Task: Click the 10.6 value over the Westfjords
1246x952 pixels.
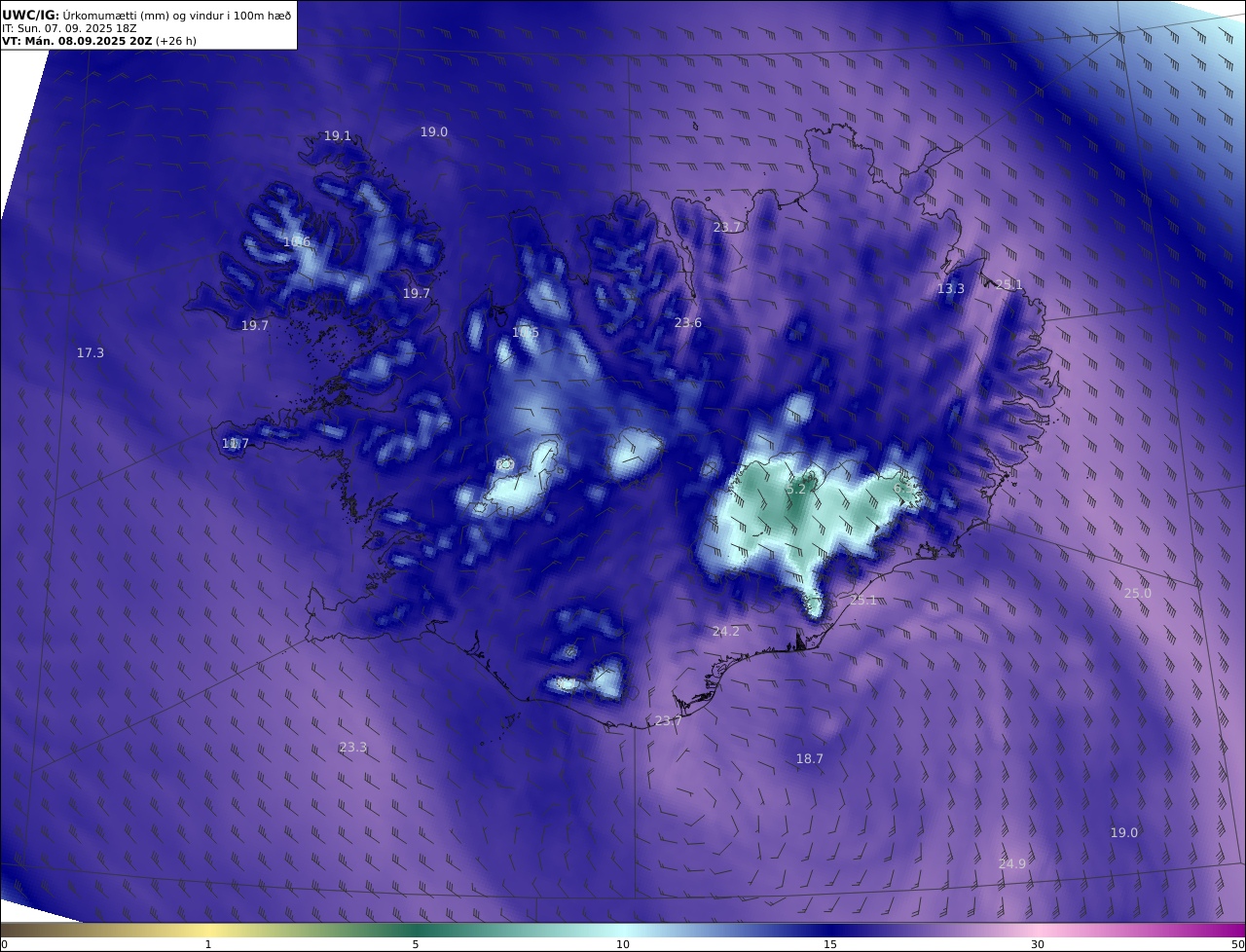Action: [297, 241]
